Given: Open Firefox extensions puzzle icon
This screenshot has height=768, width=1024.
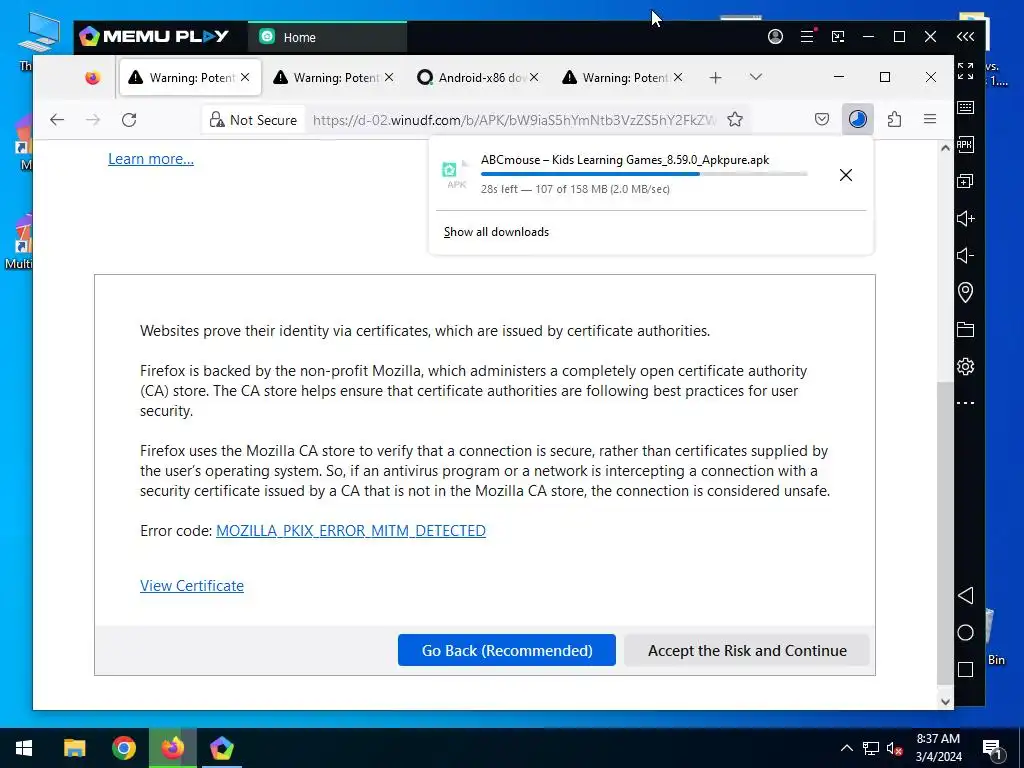Looking at the screenshot, I should click(894, 119).
